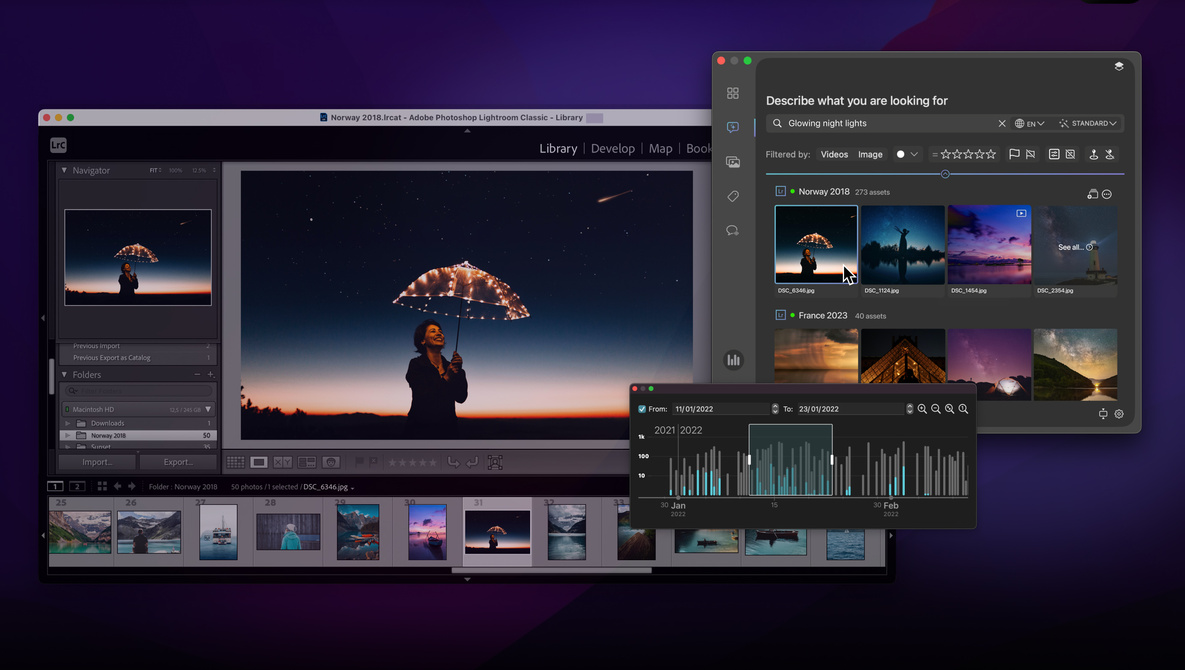The image size is (1185, 670).
Task: Switch Lightroom to Survey view
Action: tap(307, 462)
